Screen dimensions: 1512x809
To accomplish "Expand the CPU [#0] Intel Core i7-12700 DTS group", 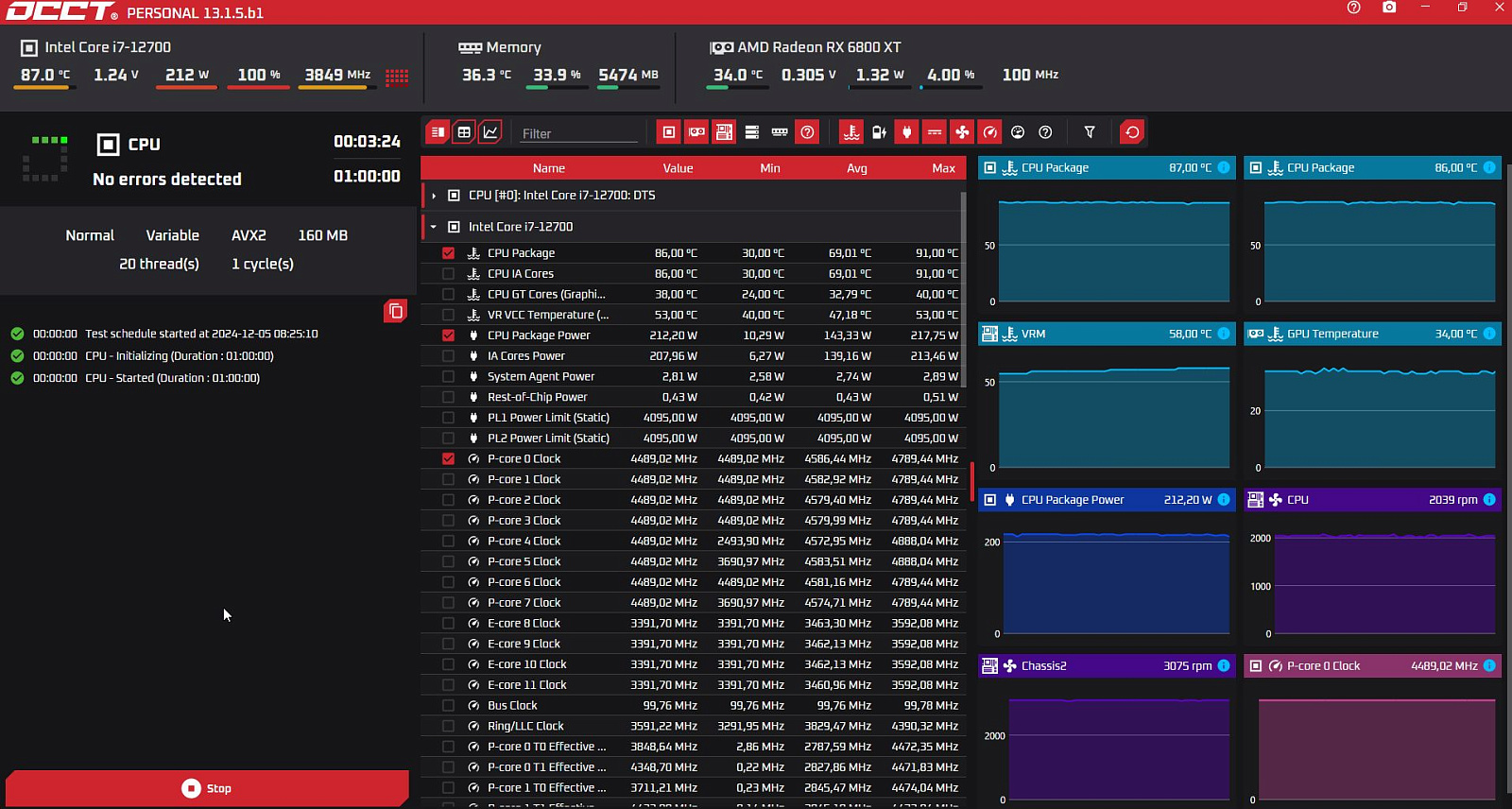I will point(434,196).
